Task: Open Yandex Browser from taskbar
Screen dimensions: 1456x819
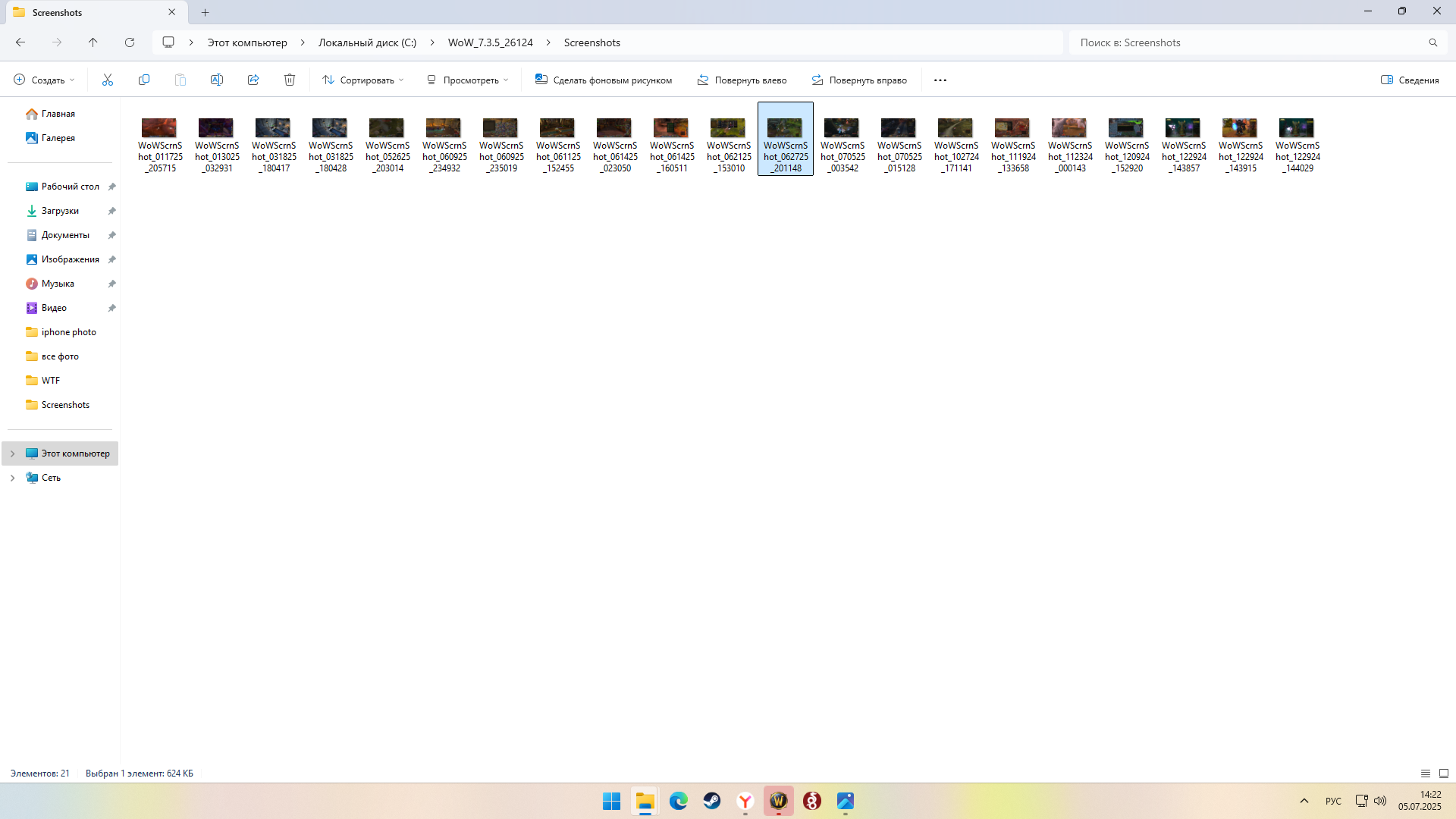Action: pos(745,801)
